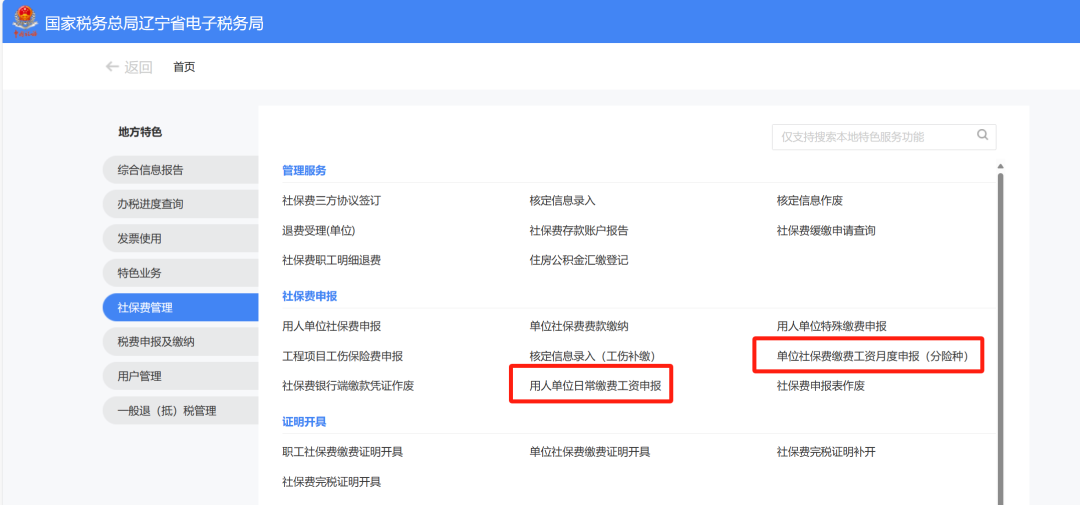Click the vertical scrollbar in service list
Viewport: 1080px width, 505px height.
coord(1000,330)
